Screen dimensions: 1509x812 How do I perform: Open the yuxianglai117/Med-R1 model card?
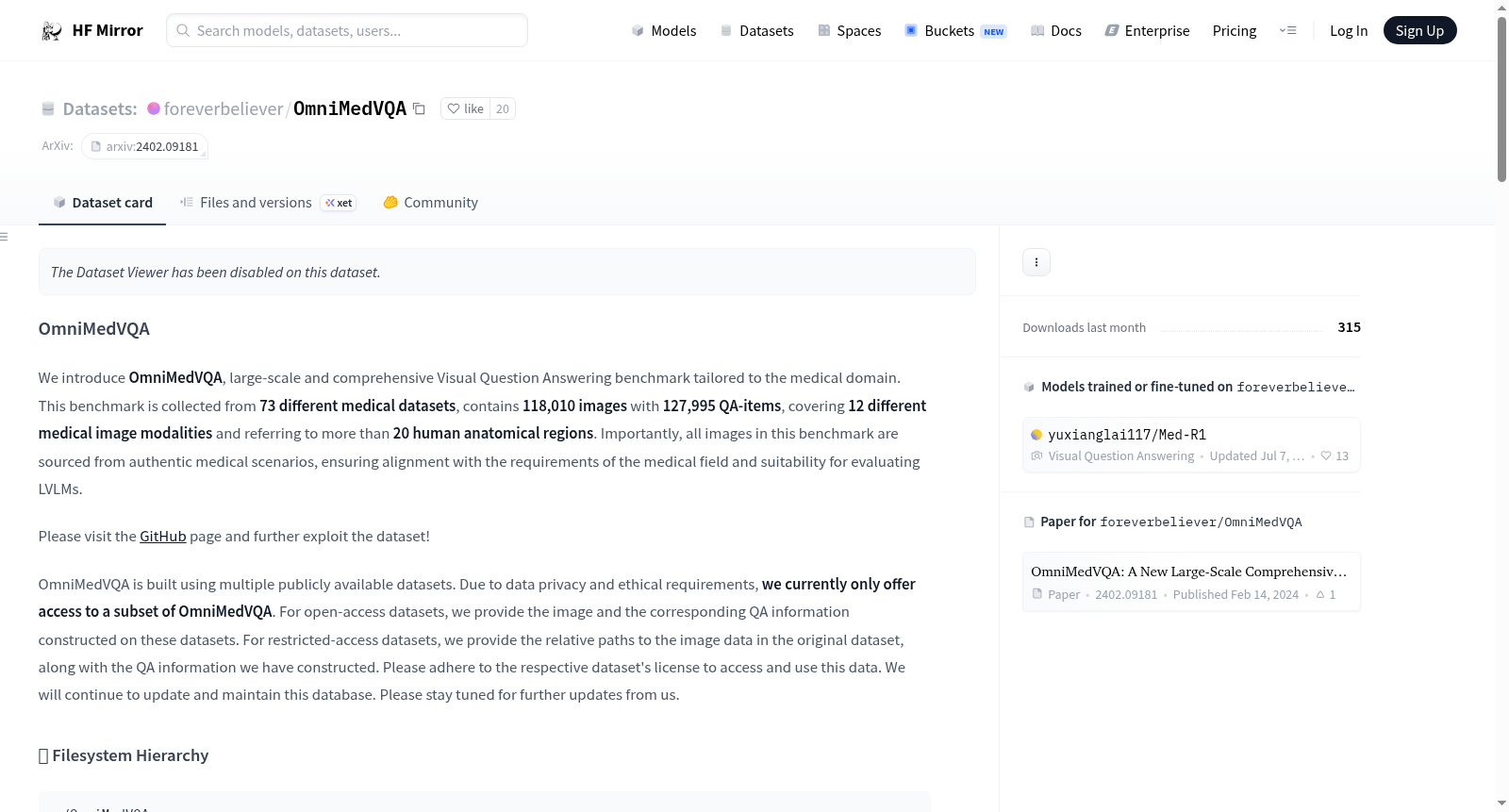click(x=1191, y=445)
